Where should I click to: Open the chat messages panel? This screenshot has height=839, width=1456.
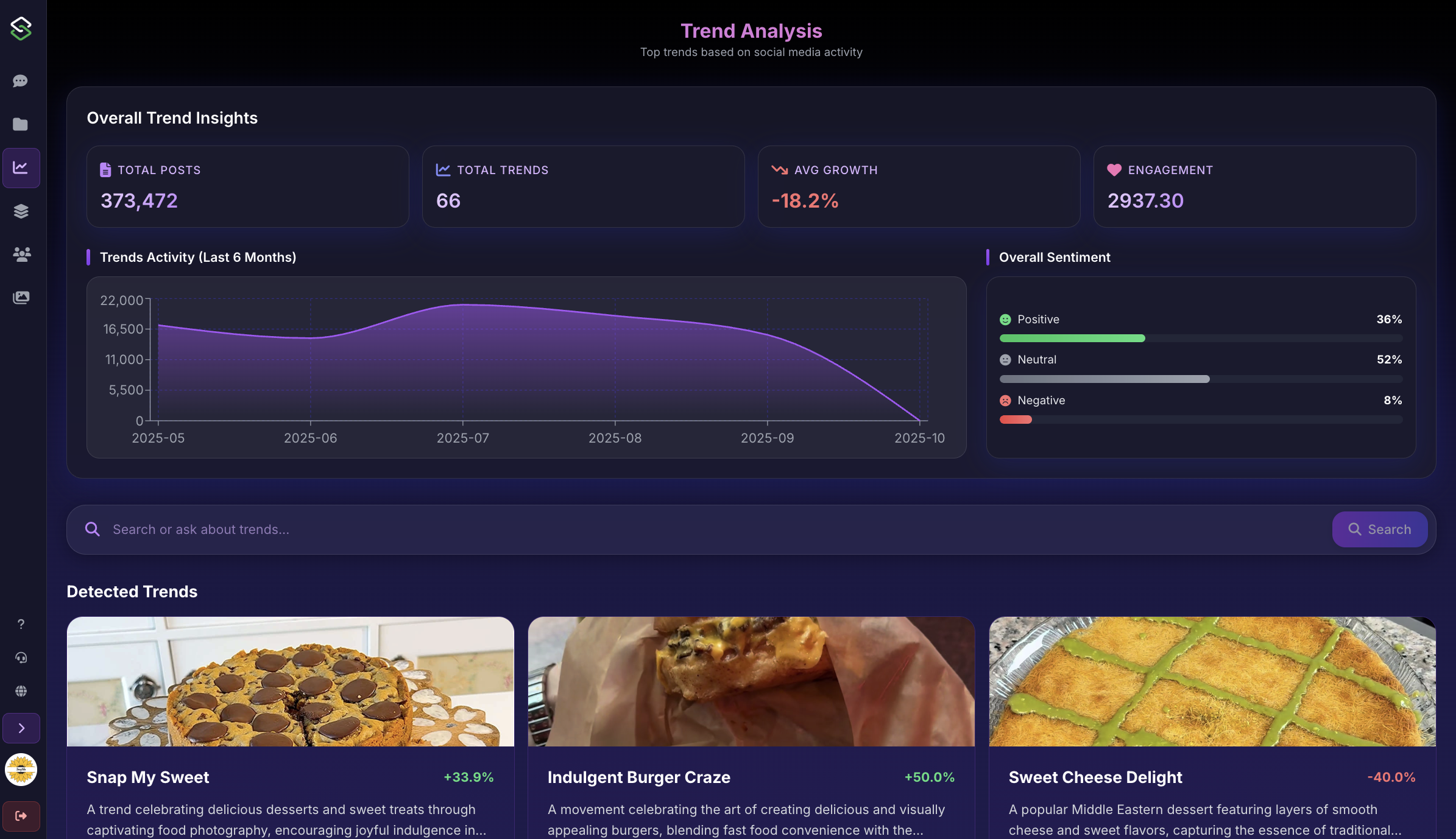[x=21, y=80]
